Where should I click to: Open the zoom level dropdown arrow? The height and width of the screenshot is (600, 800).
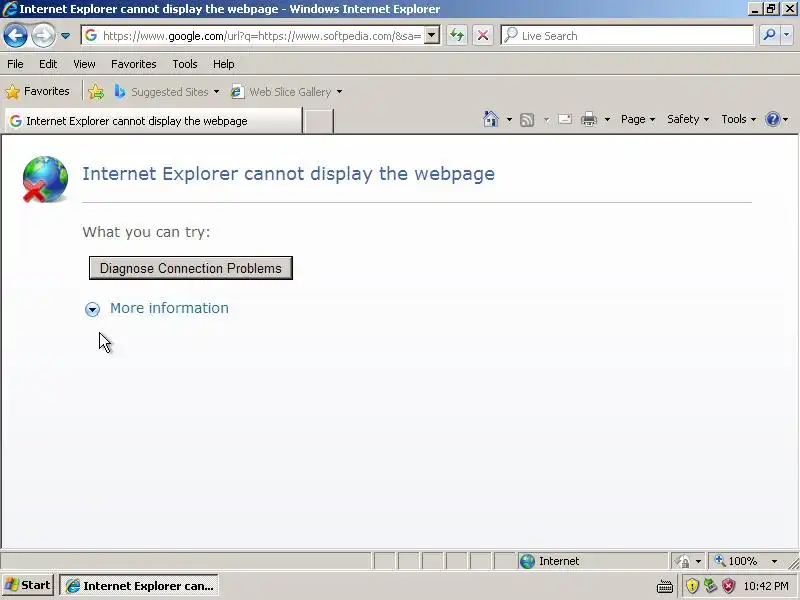click(x=774, y=561)
